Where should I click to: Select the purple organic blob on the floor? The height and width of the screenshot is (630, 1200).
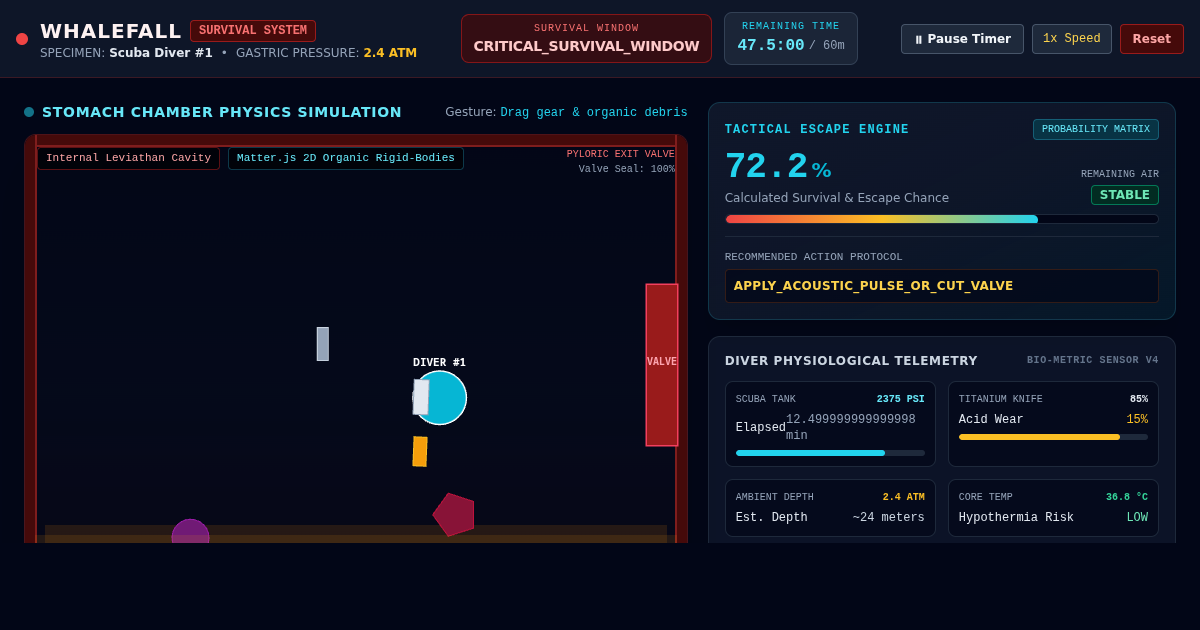pos(190,532)
